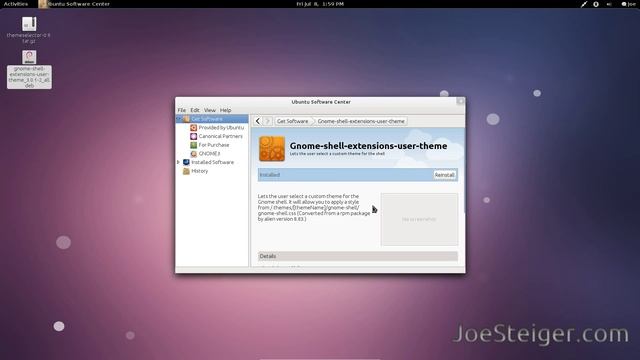The width and height of the screenshot is (640, 360).
Task: Click the Get Software breadcrumb button
Action: (x=292, y=121)
